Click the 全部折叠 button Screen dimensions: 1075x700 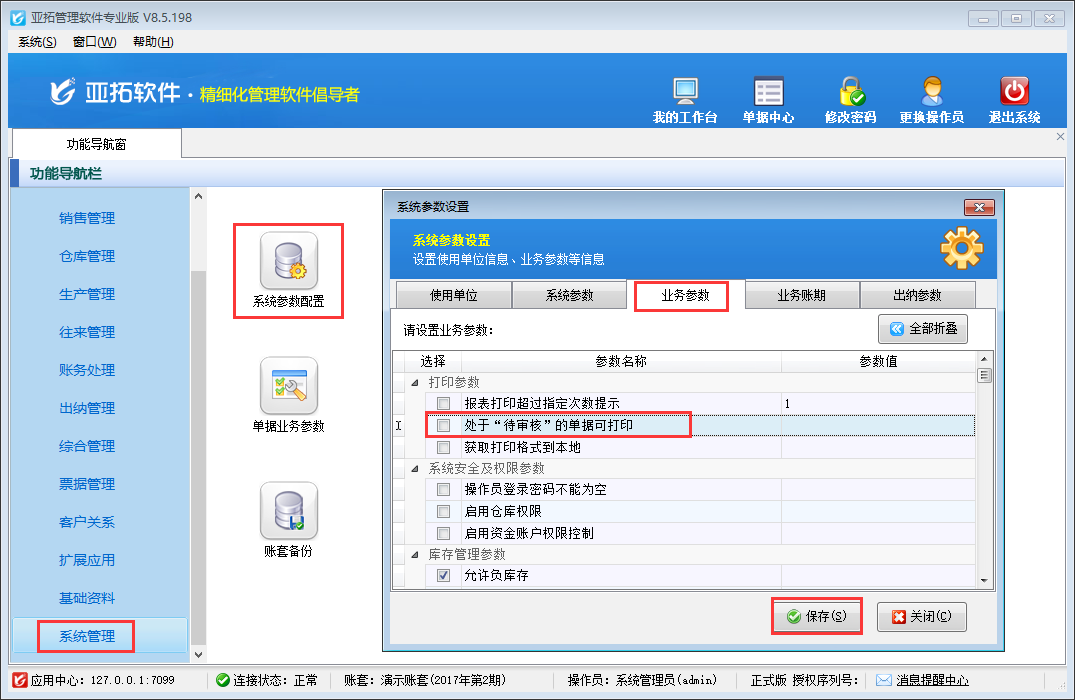click(x=922, y=329)
